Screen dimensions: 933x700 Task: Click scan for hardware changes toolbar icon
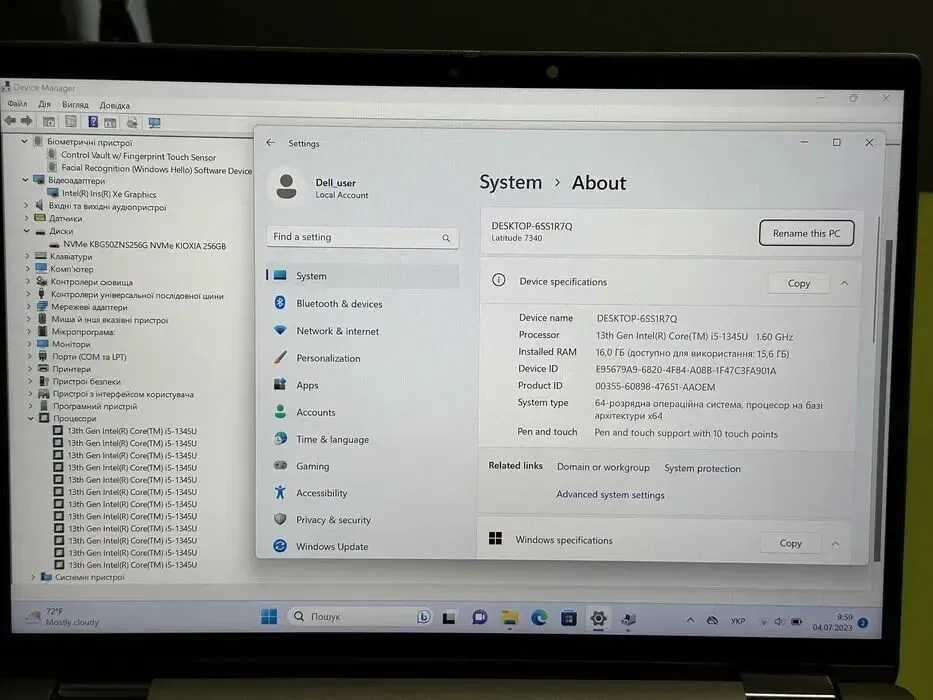point(154,122)
